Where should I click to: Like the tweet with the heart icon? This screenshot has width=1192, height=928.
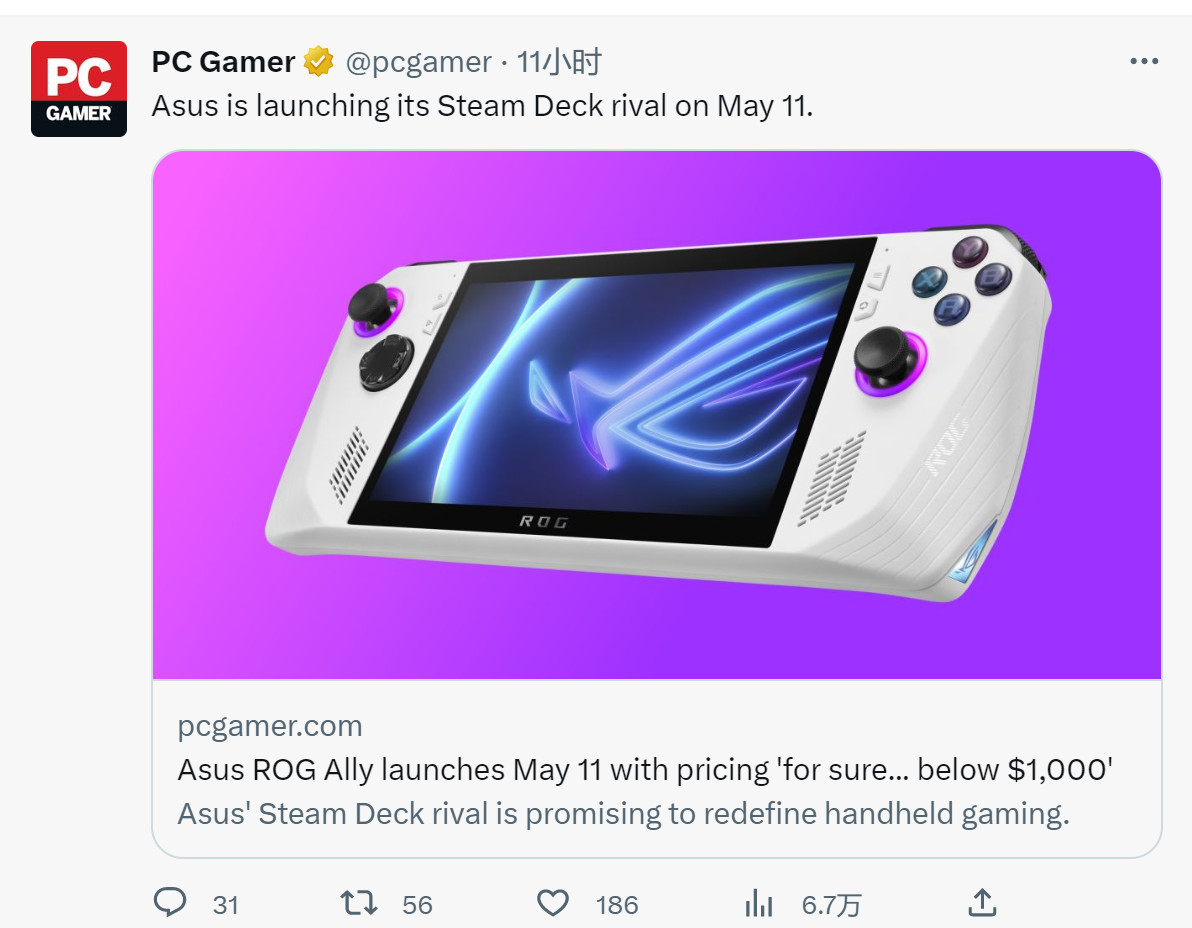[553, 904]
